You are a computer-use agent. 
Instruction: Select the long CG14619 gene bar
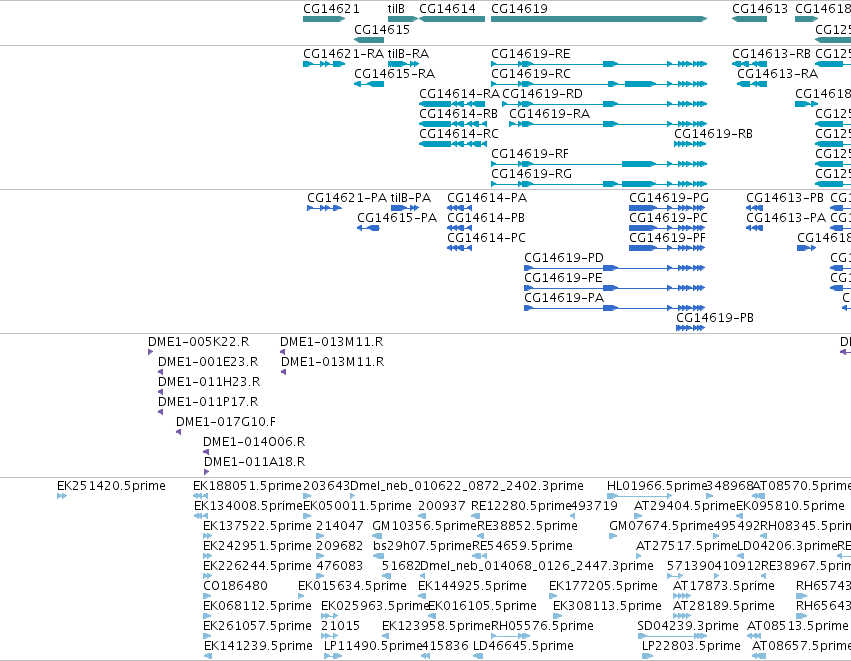pyautogui.click(x=599, y=19)
